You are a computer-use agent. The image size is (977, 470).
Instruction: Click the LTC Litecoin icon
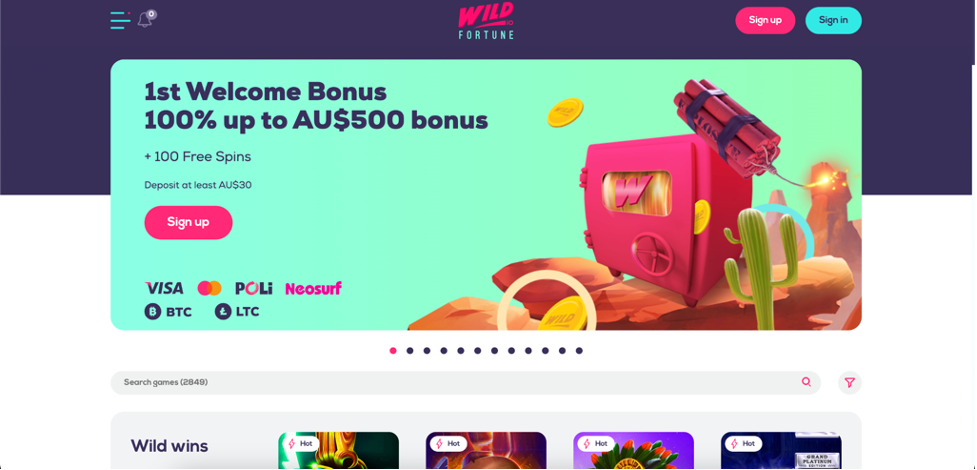pyautogui.click(x=223, y=311)
